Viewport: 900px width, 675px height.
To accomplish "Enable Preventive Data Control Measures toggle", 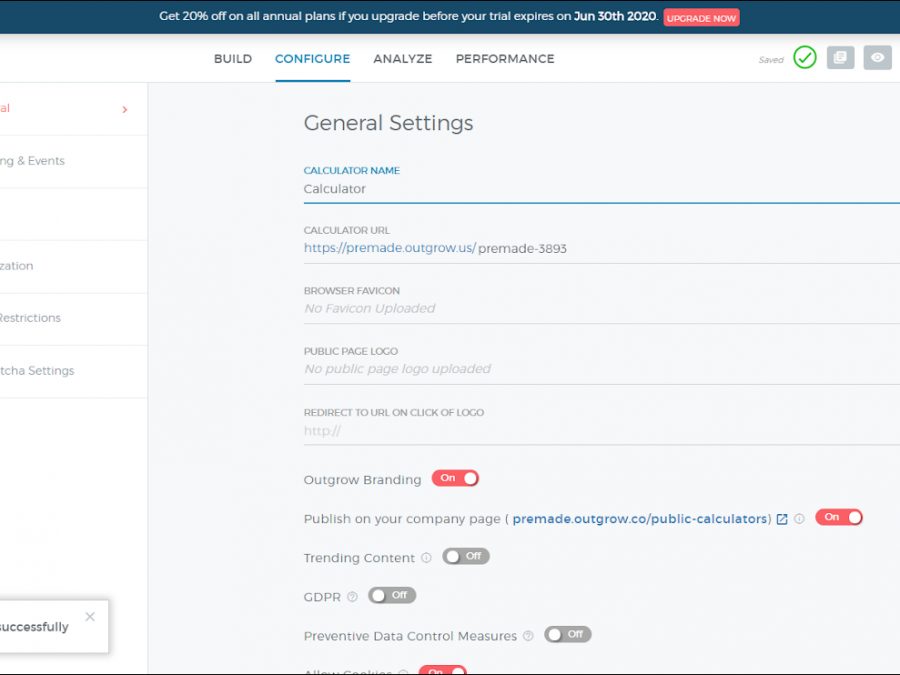I will [x=568, y=635].
